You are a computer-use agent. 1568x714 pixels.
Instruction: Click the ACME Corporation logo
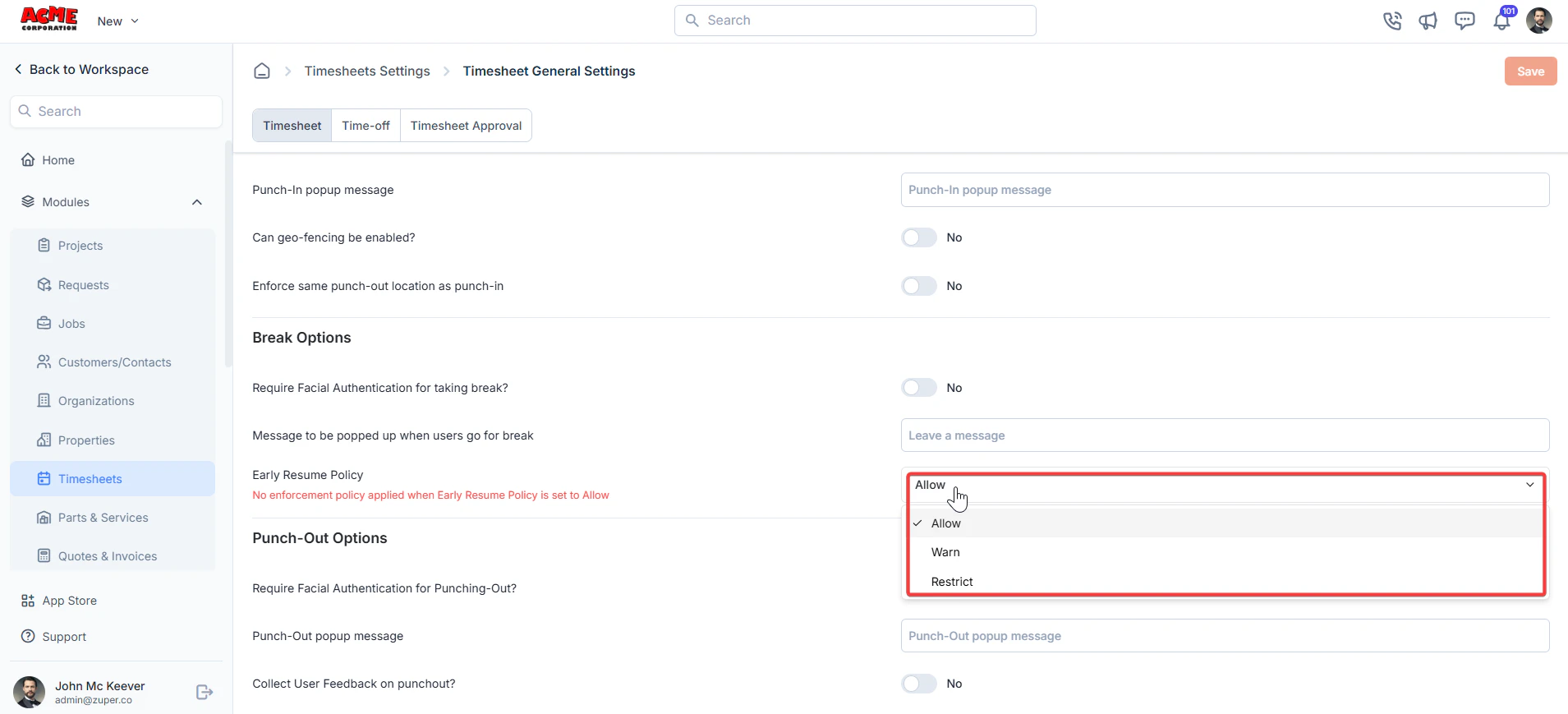49,19
